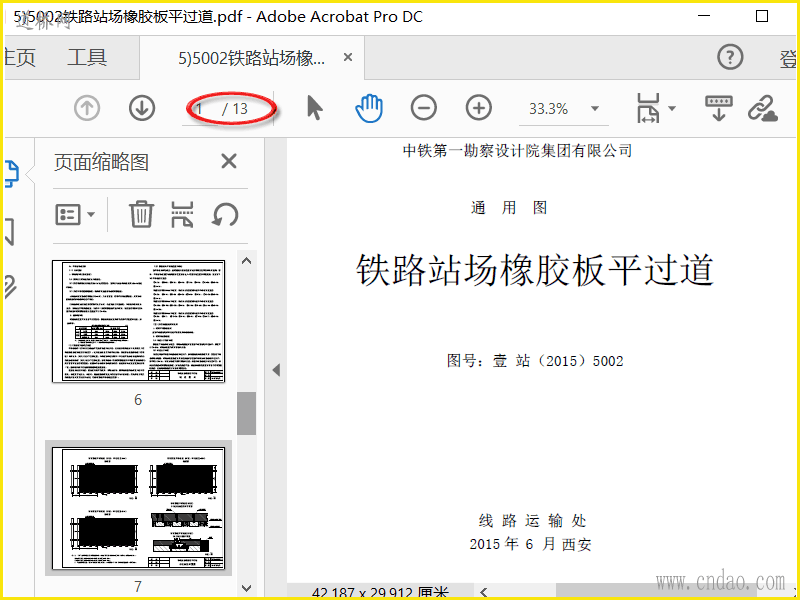Click the print pages icon in thumbnail panel
This screenshot has height=600, width=800.
[182, 214]
